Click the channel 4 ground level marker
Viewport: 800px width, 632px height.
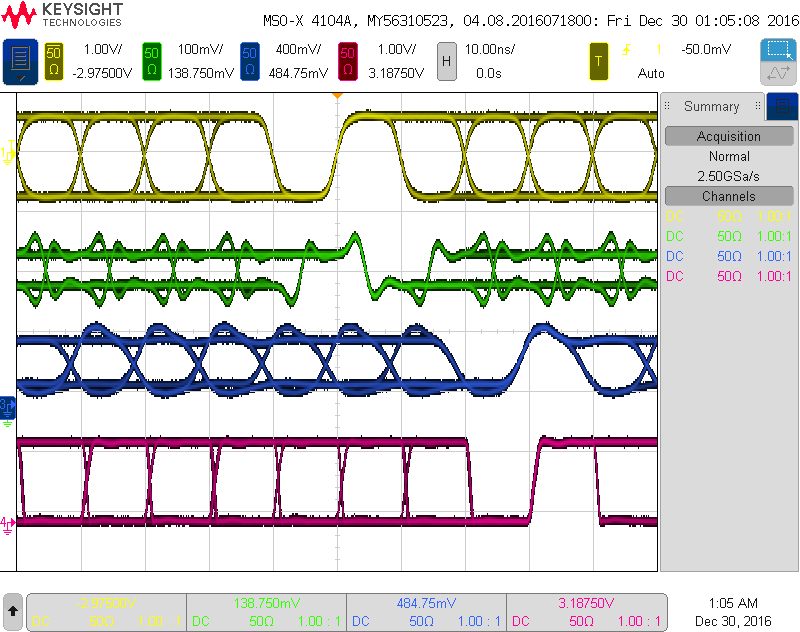click(x=8, y=525)
